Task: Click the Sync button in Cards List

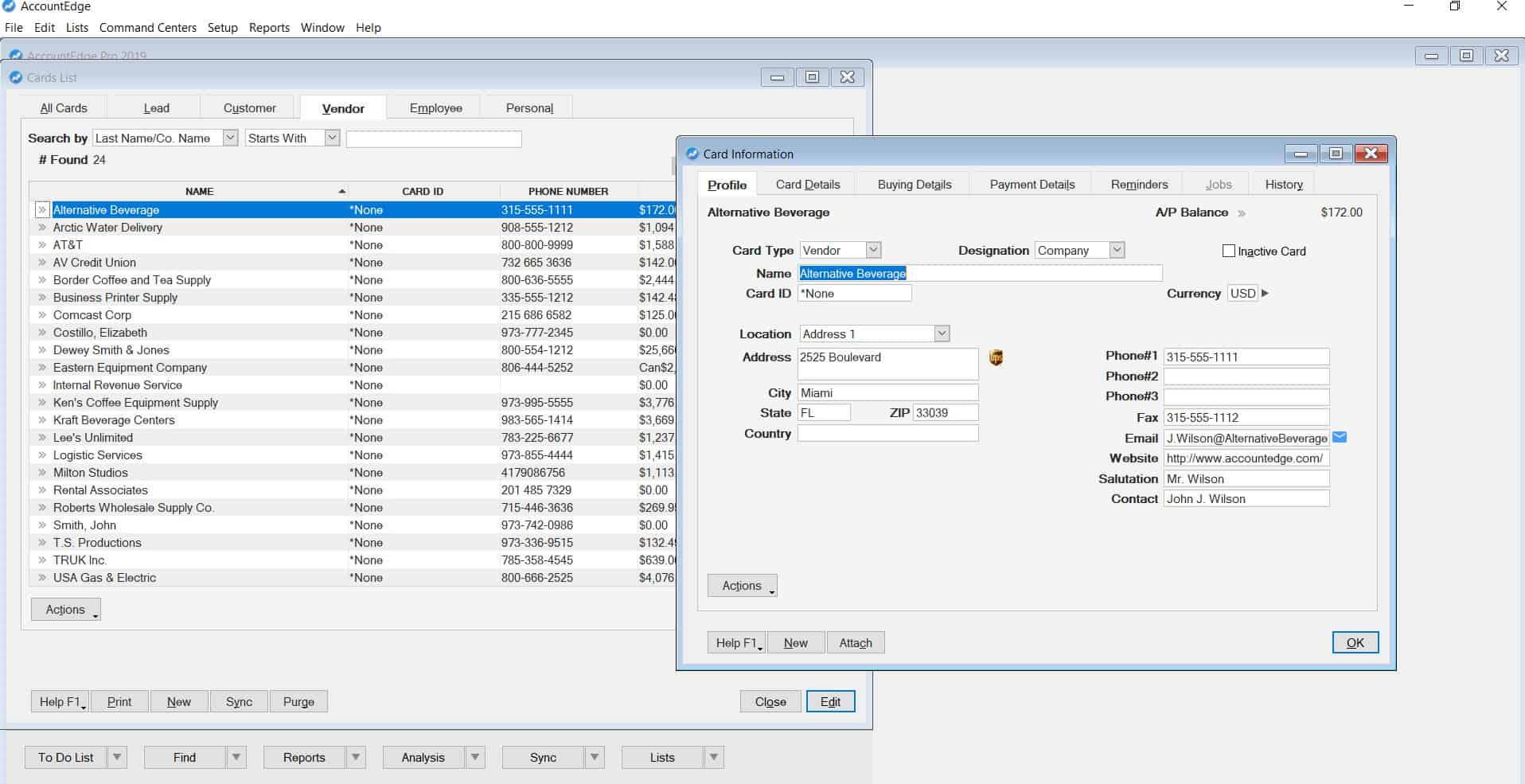Action: pos(239,701)
